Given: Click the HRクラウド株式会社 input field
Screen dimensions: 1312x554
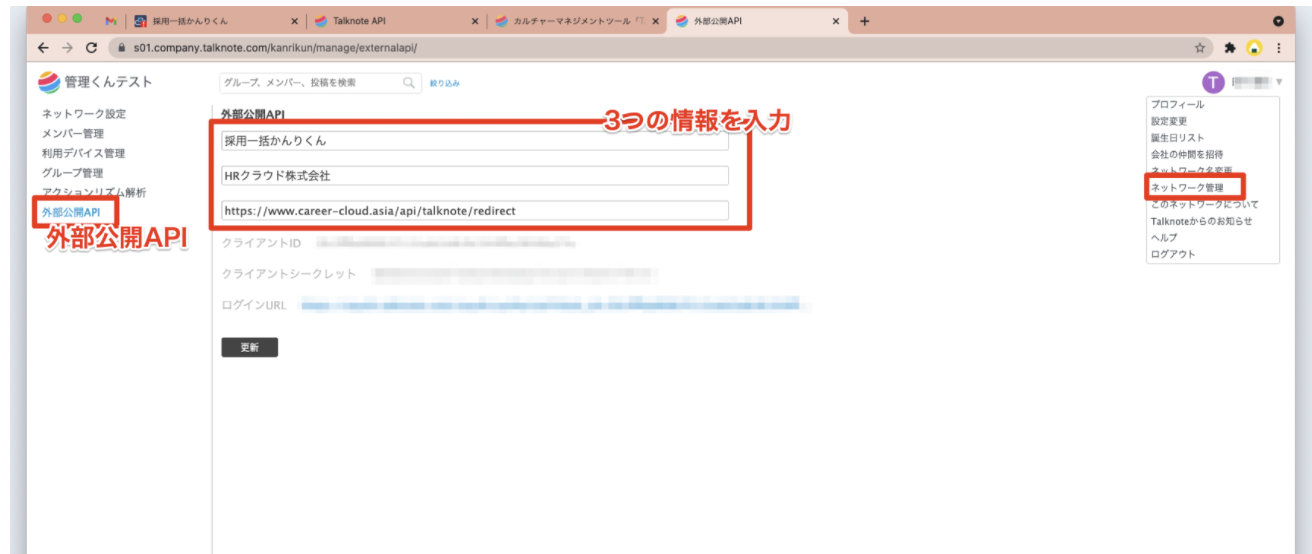Looking at the screenshot, I should point(475,176).
